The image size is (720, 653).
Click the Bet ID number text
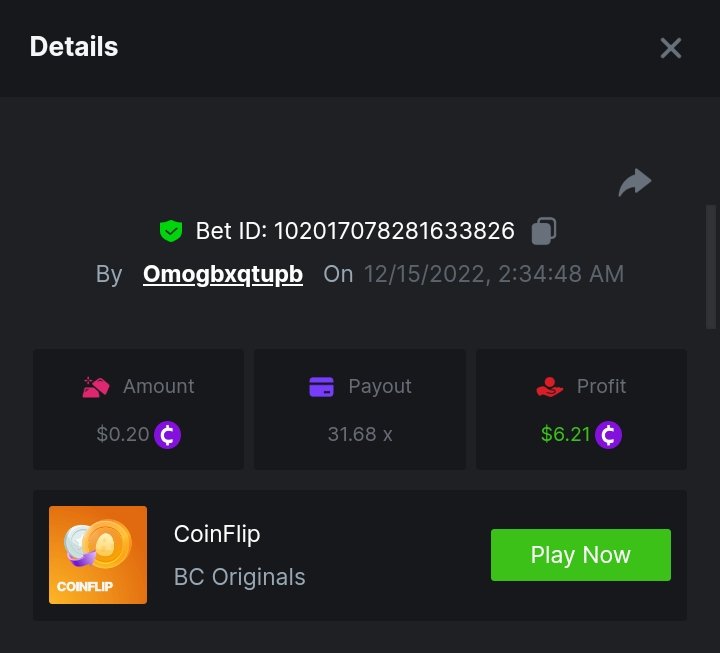coord(394,232)
